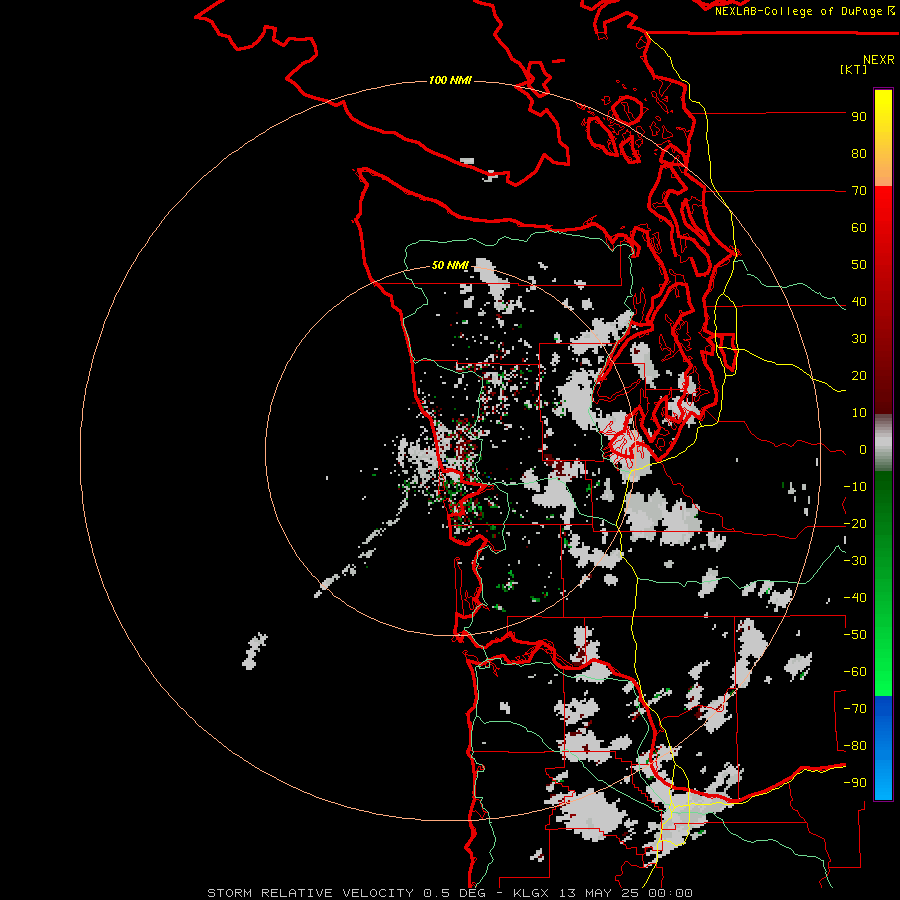The width and height of the screenshot is (900, 900).
Task: Click the yellow-orange top segment of color bar
Action: pos(883,138)
